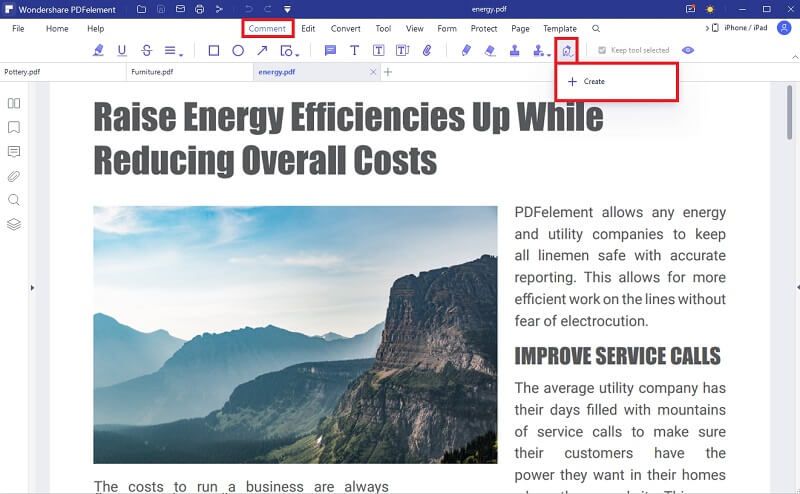Switch to the Pottery.pdf document tab
Image resolution: width=800 pixels, height=494 pixels.
[x=63, y=72]
